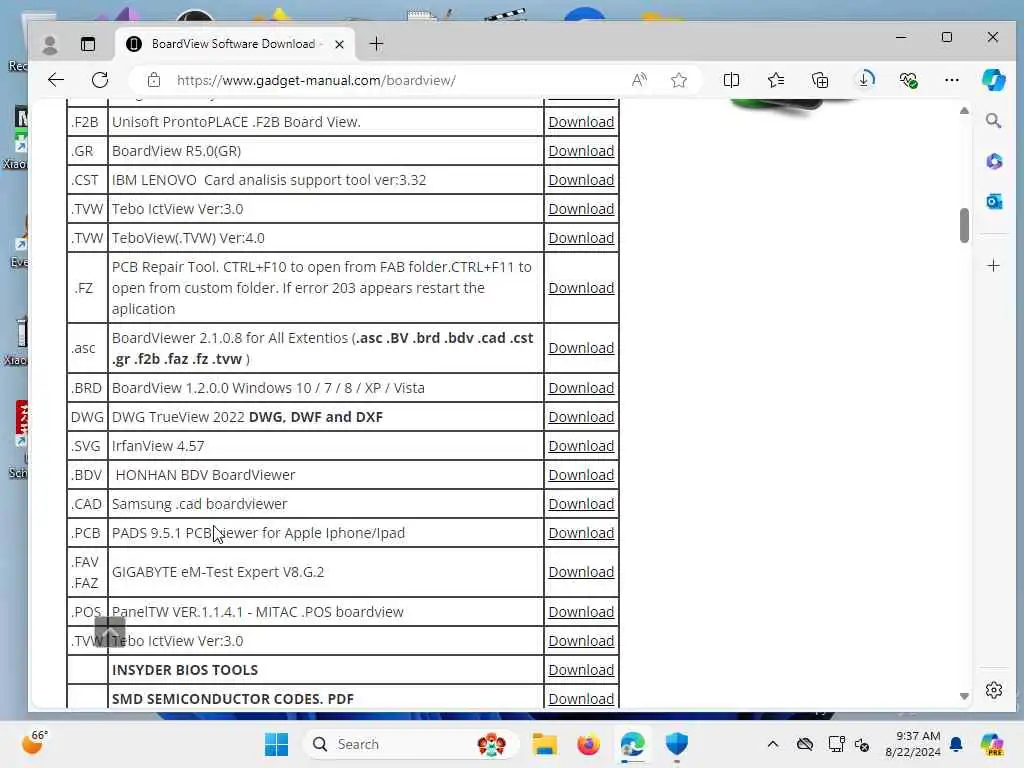Open Settings and more menu
1024x768 pixels.
tap(952, 80)
